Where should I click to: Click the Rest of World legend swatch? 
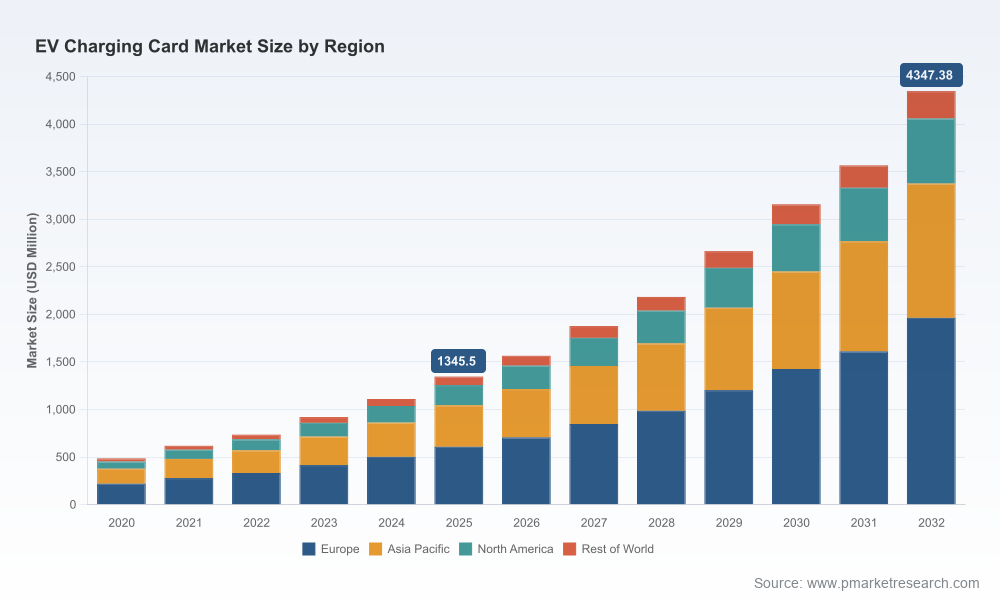(570, 549)
